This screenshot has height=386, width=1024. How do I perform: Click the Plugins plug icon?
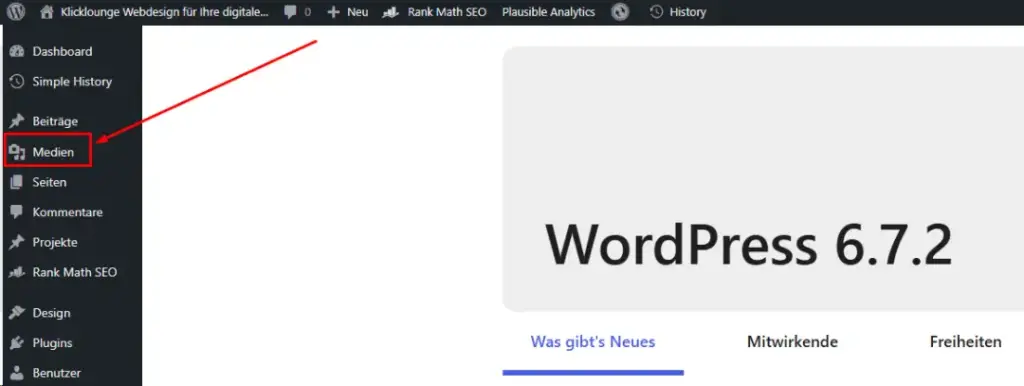pos(17,343)
